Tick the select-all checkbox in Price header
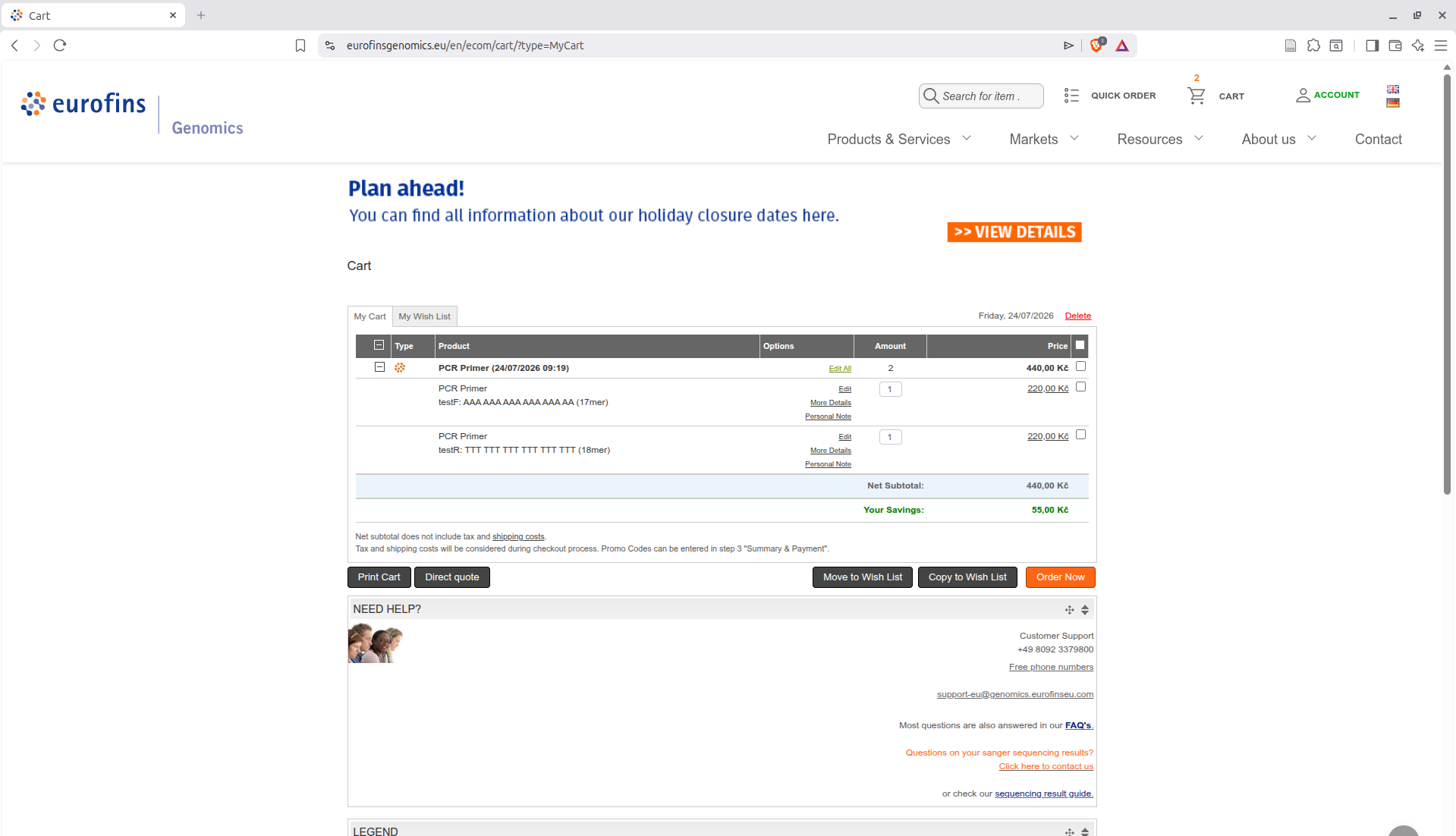Image resolution: width=1456 pixels, height=836 pixels. pos(1080,345)
